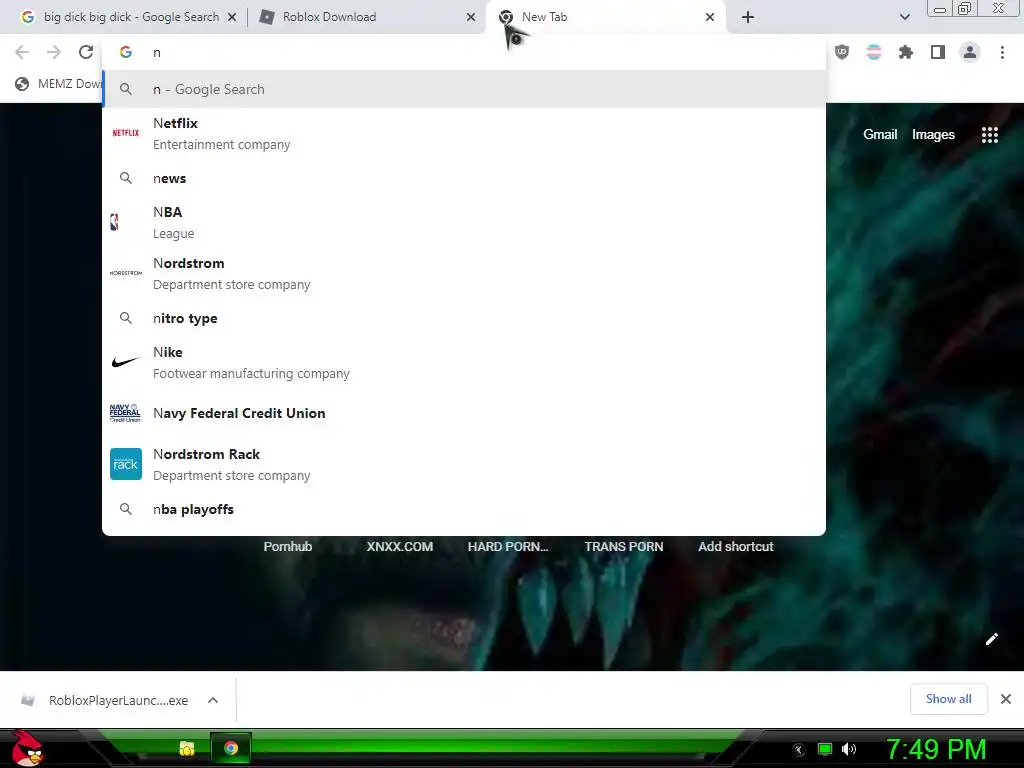The height and width of the screenshot is (768, 1024).
Task: Pick the 'nba playoffs' suggestion
Action: point(464,509)
